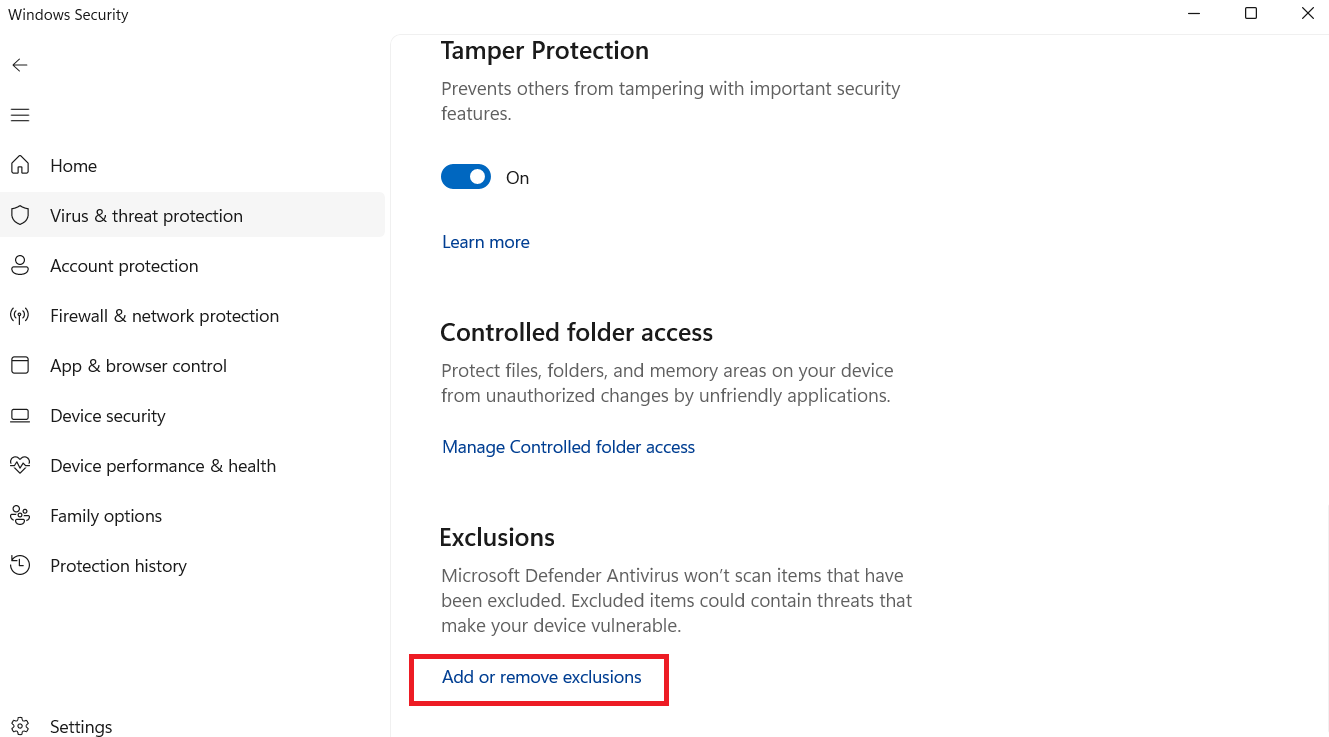Open the Tamper Protection Learn more link
This screenshot has width=1329, height=737.
(486, 242)
